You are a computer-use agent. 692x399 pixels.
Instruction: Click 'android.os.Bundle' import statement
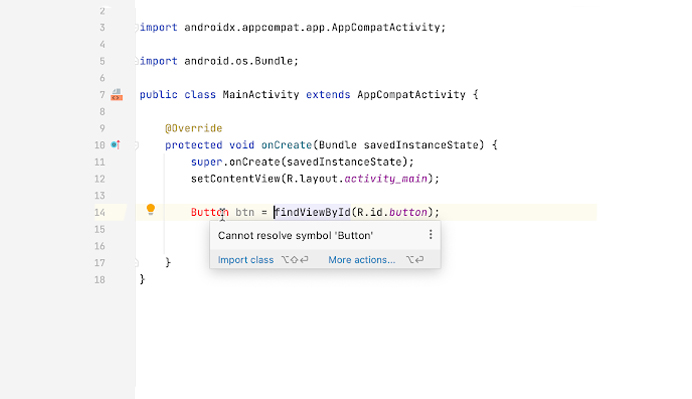(238, 61)
